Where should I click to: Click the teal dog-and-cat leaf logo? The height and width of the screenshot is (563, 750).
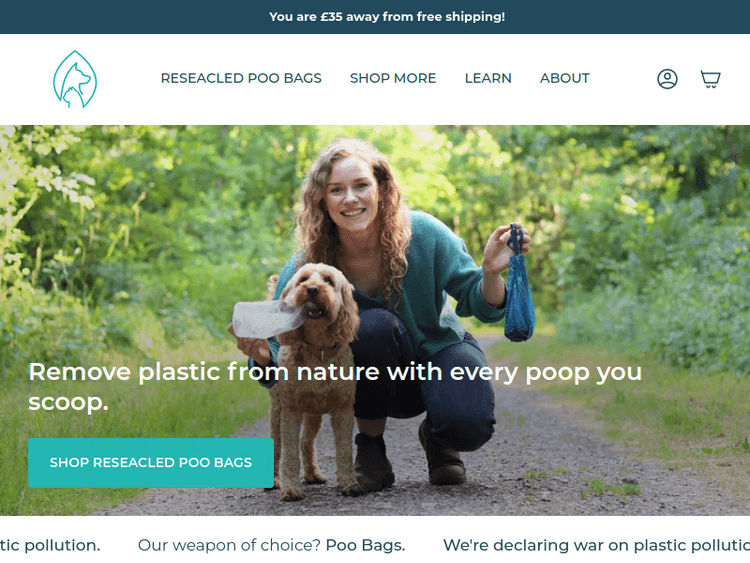coord(75,79)
